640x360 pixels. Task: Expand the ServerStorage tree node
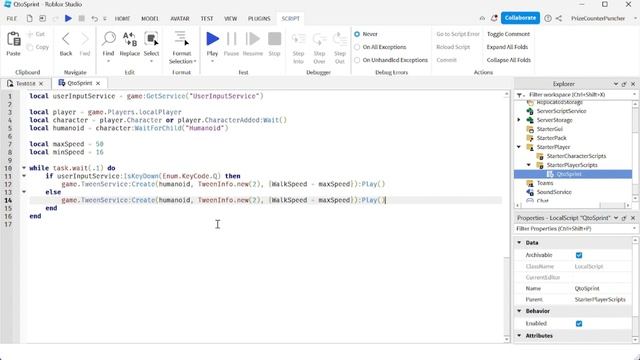click(x=519, y=120)
